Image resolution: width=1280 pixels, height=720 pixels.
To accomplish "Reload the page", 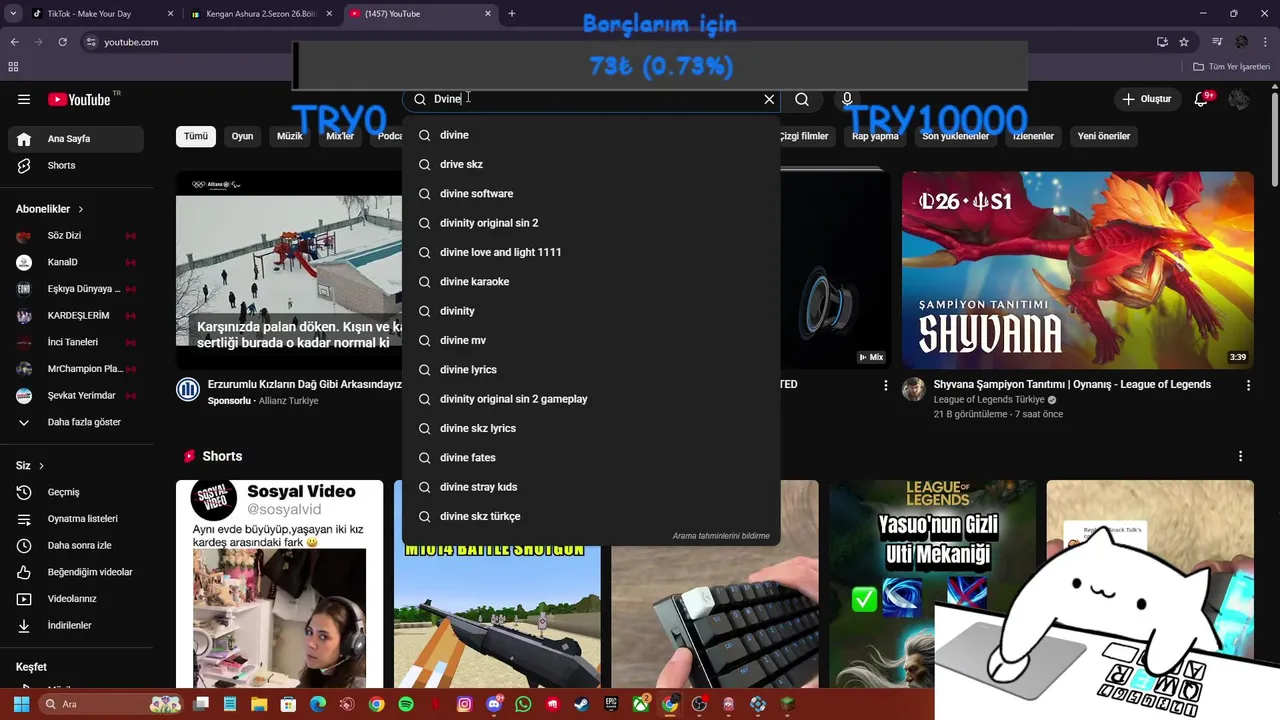I will (62, 42).
